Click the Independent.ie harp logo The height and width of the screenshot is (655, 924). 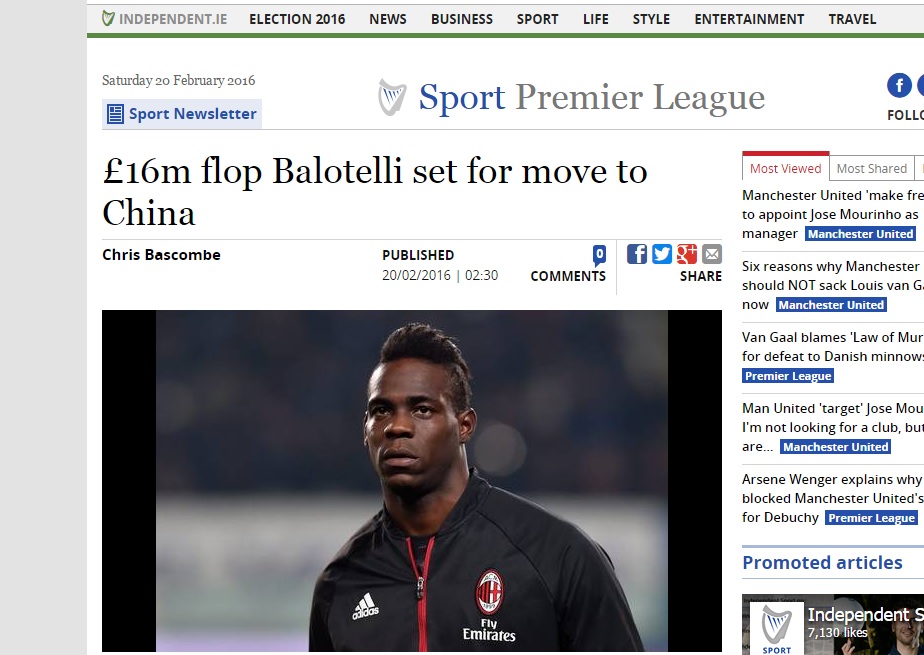pyautogui.click(x=108, y=18)
